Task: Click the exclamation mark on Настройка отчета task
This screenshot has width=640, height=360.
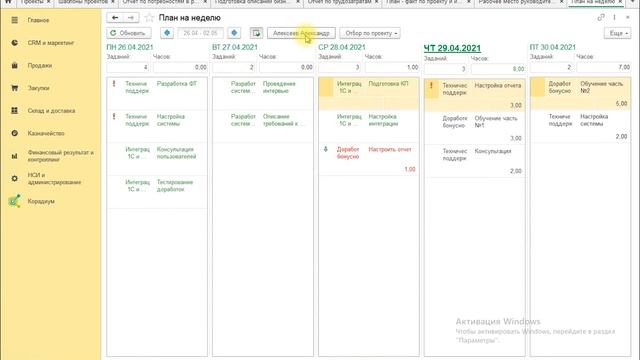Action: click(x=431, y=85)
